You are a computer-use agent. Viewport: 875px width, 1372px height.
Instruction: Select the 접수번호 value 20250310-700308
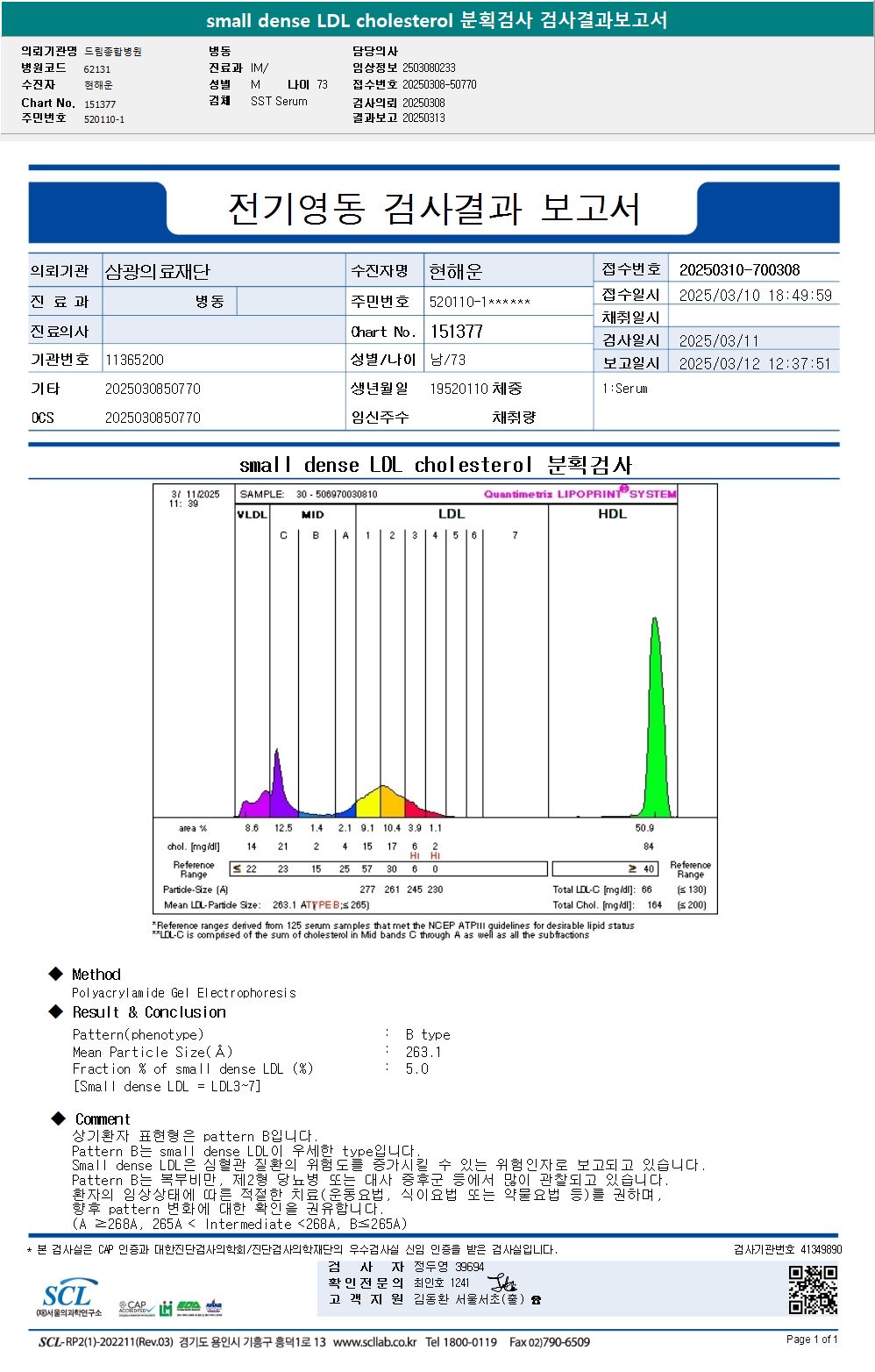coord(739,270)
